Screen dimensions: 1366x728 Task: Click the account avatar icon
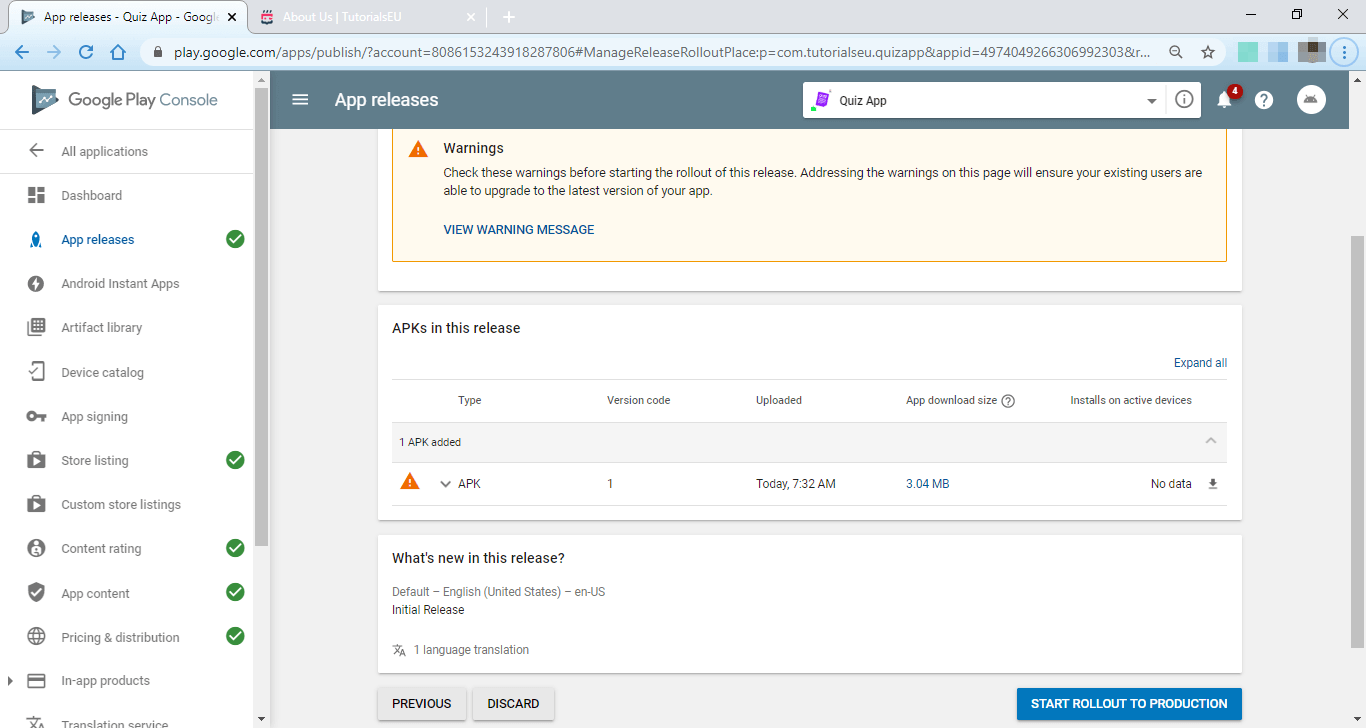pyautogui.click(x=1311, y=99)
